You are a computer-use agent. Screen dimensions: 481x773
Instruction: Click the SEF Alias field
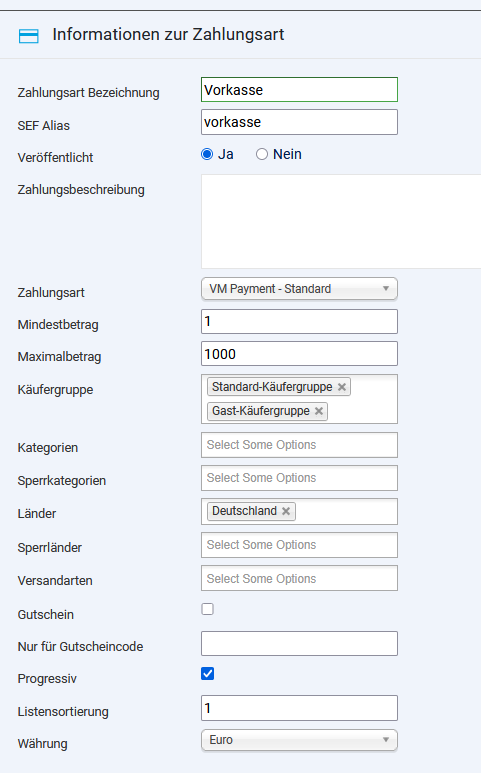tap(299, 122)
